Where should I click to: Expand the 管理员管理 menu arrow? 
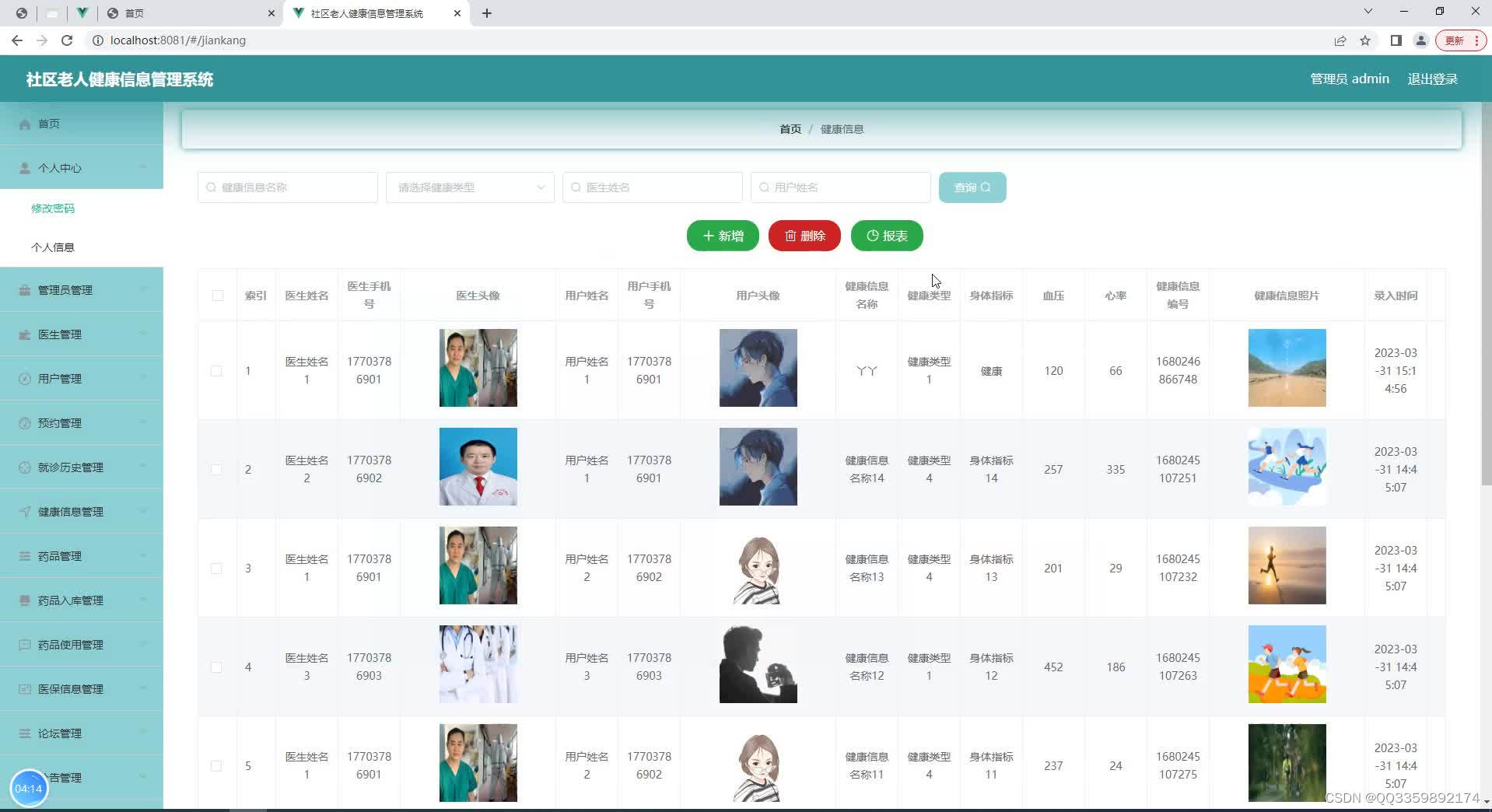[143, 290]
